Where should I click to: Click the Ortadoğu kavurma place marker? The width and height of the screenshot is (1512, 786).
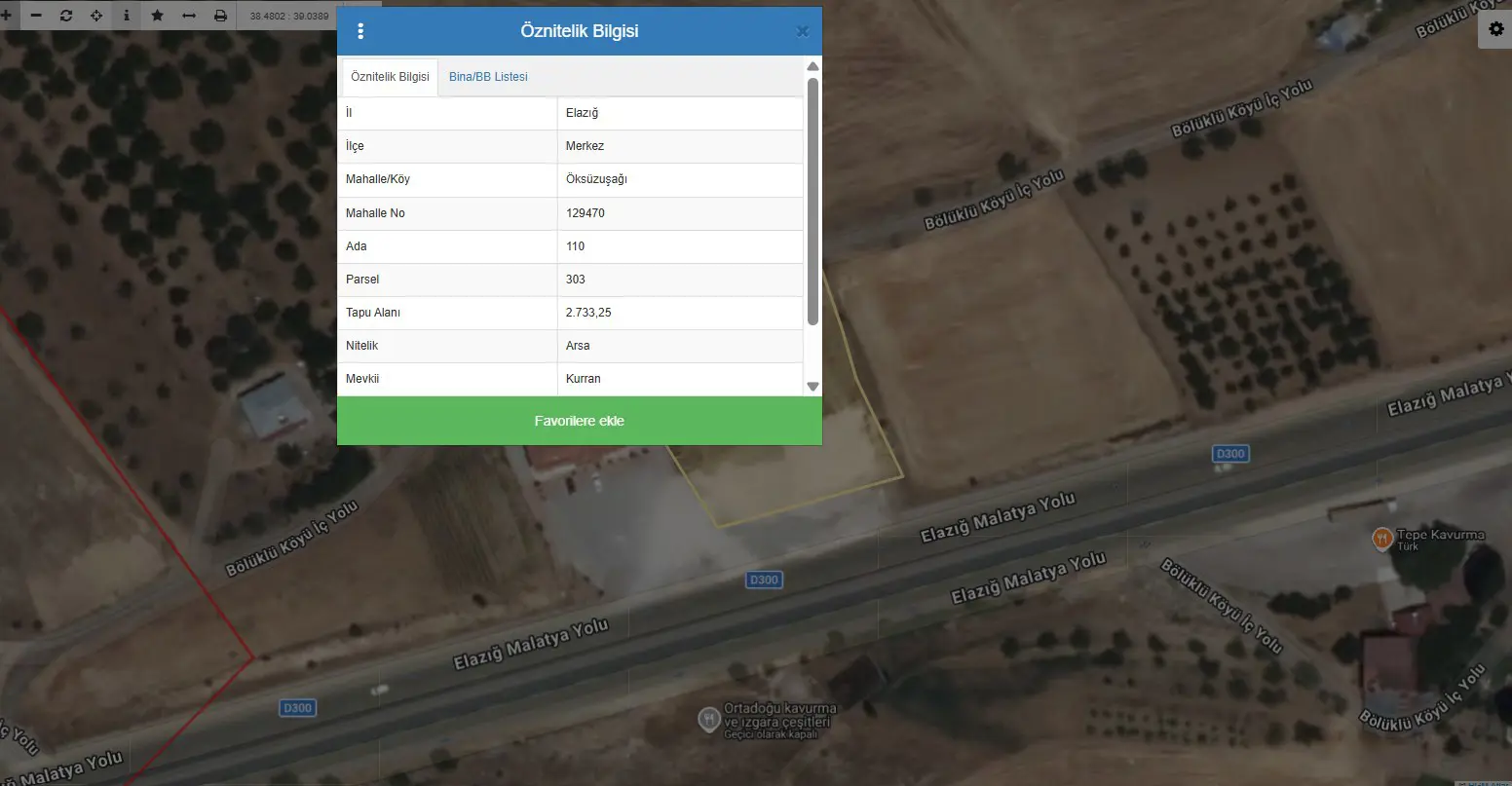709,720
